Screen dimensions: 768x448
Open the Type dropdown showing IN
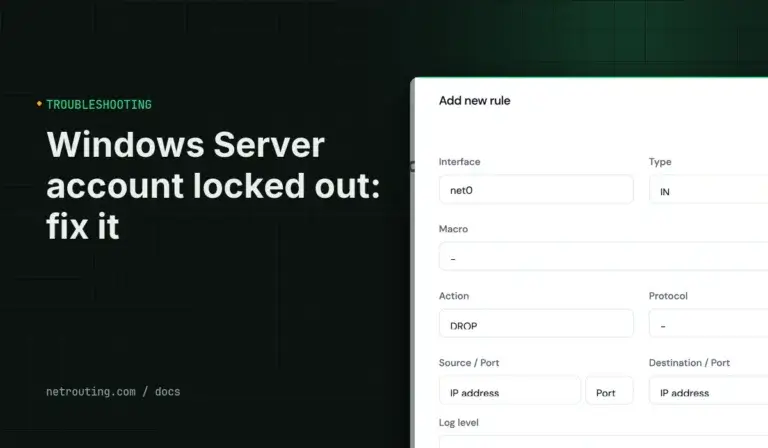pos(708,189)
